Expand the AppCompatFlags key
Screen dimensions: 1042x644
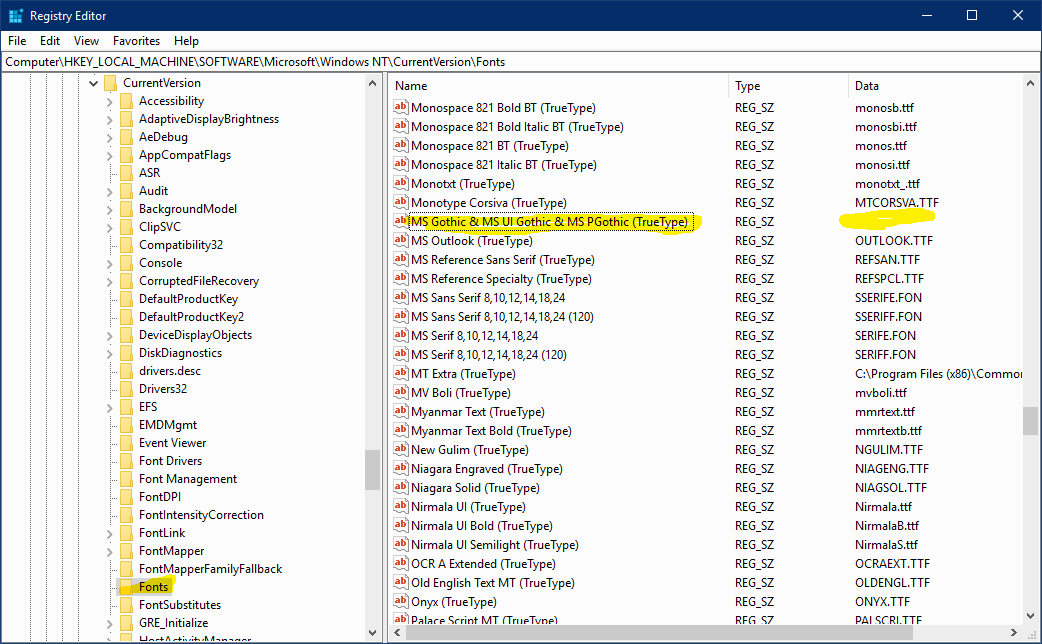pyautogui.click(x=110, y=156)
